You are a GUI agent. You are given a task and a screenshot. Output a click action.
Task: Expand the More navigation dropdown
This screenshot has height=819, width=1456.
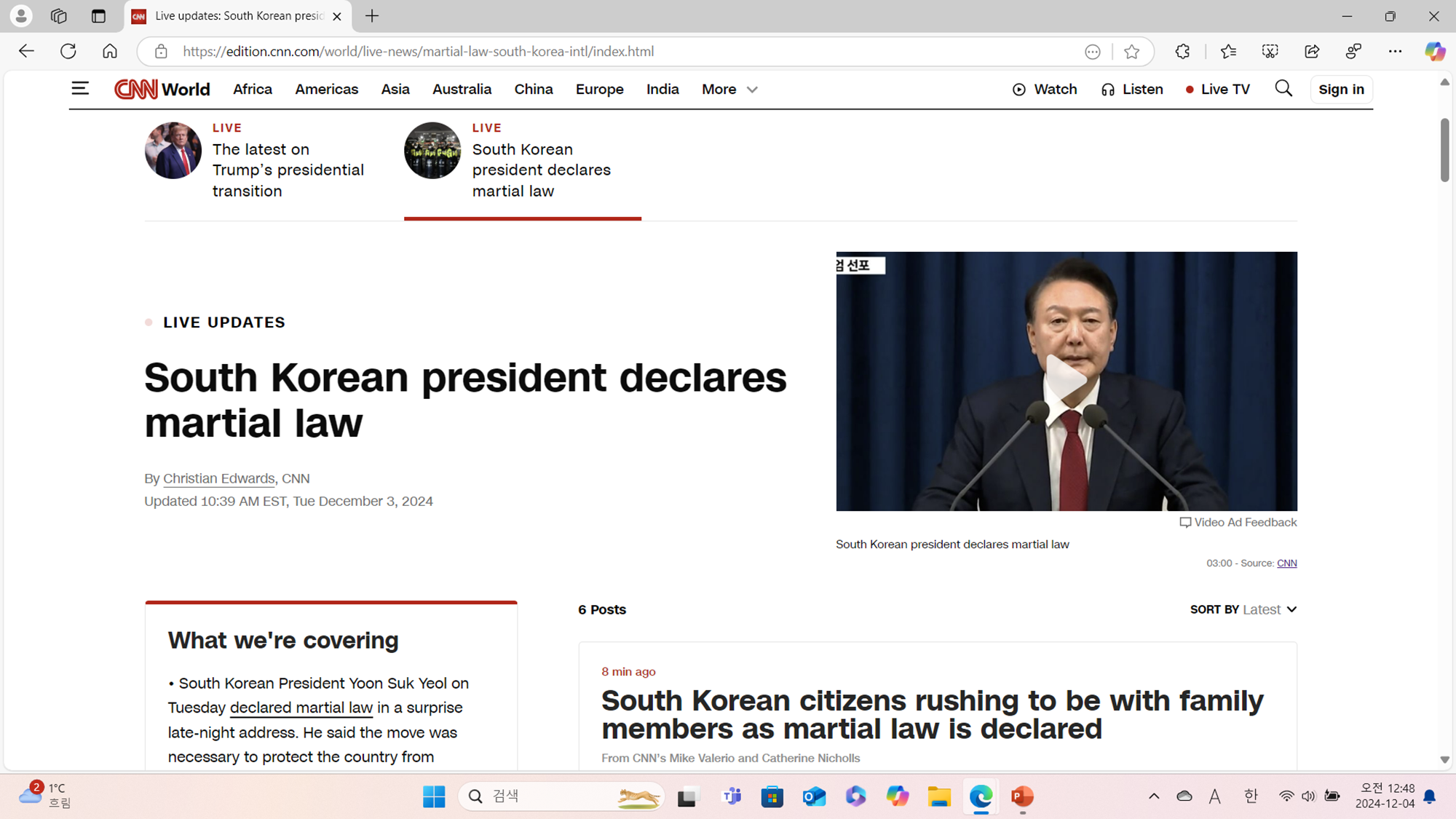pyautogui.click(x=729, y=90)
